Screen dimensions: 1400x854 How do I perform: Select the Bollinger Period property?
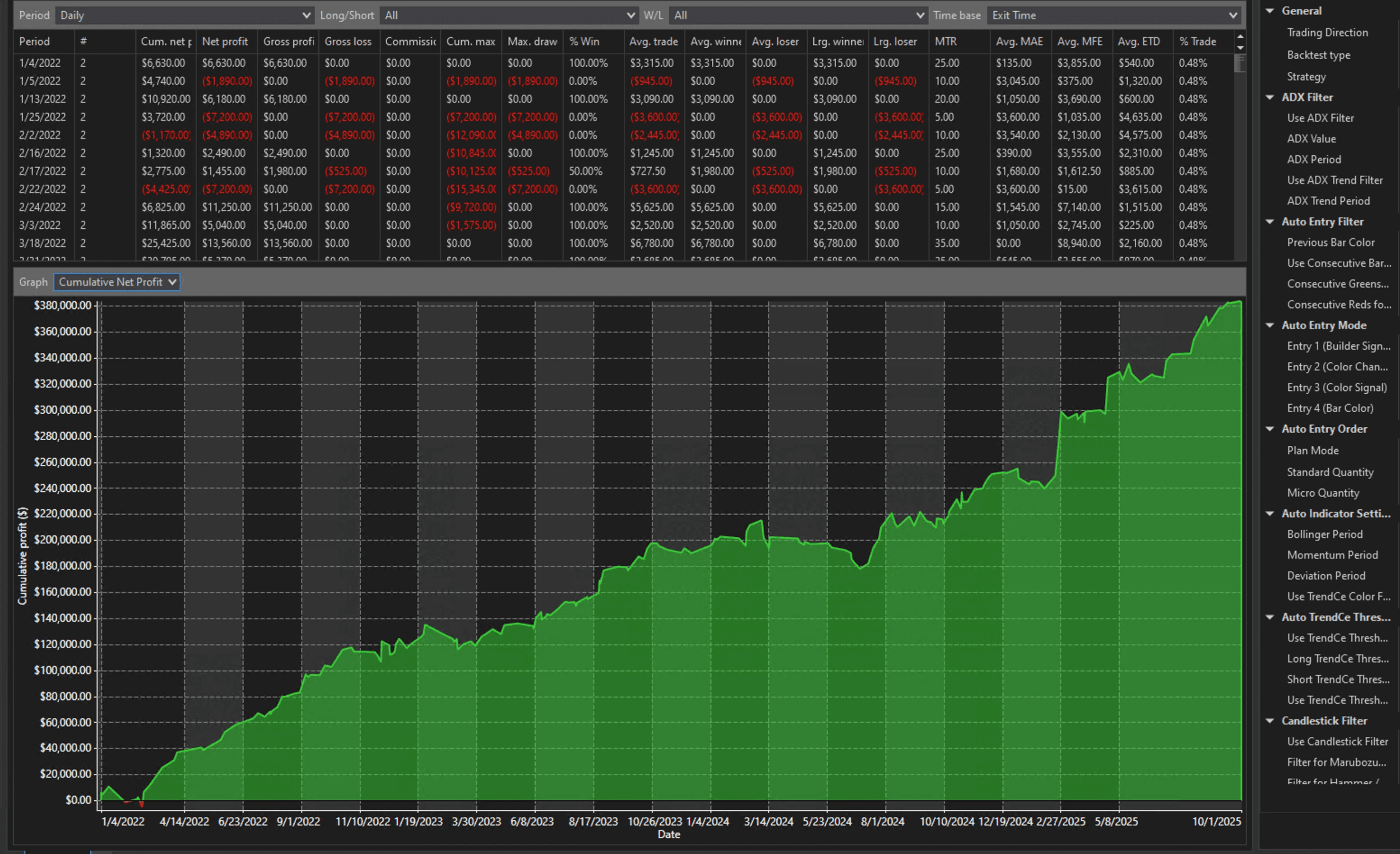coord(1325,534)
